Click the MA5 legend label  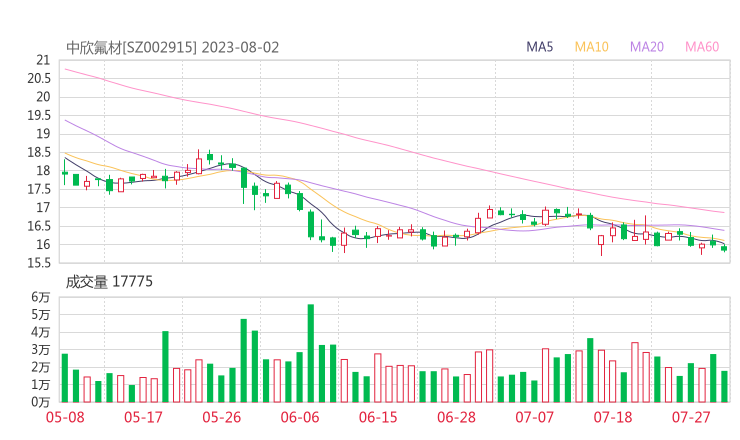tap(539, 47)
